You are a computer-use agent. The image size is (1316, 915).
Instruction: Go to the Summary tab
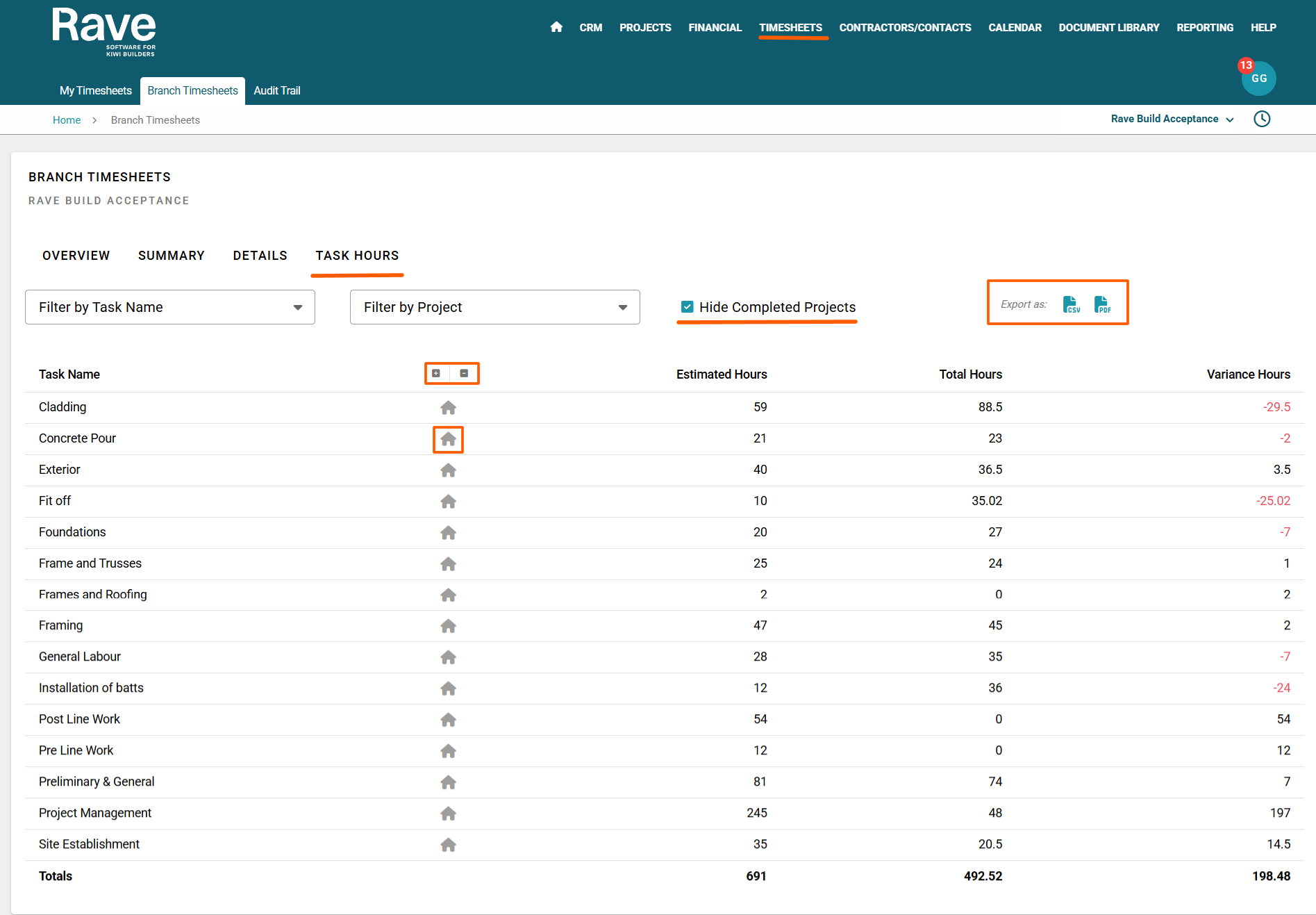[171, 256]
